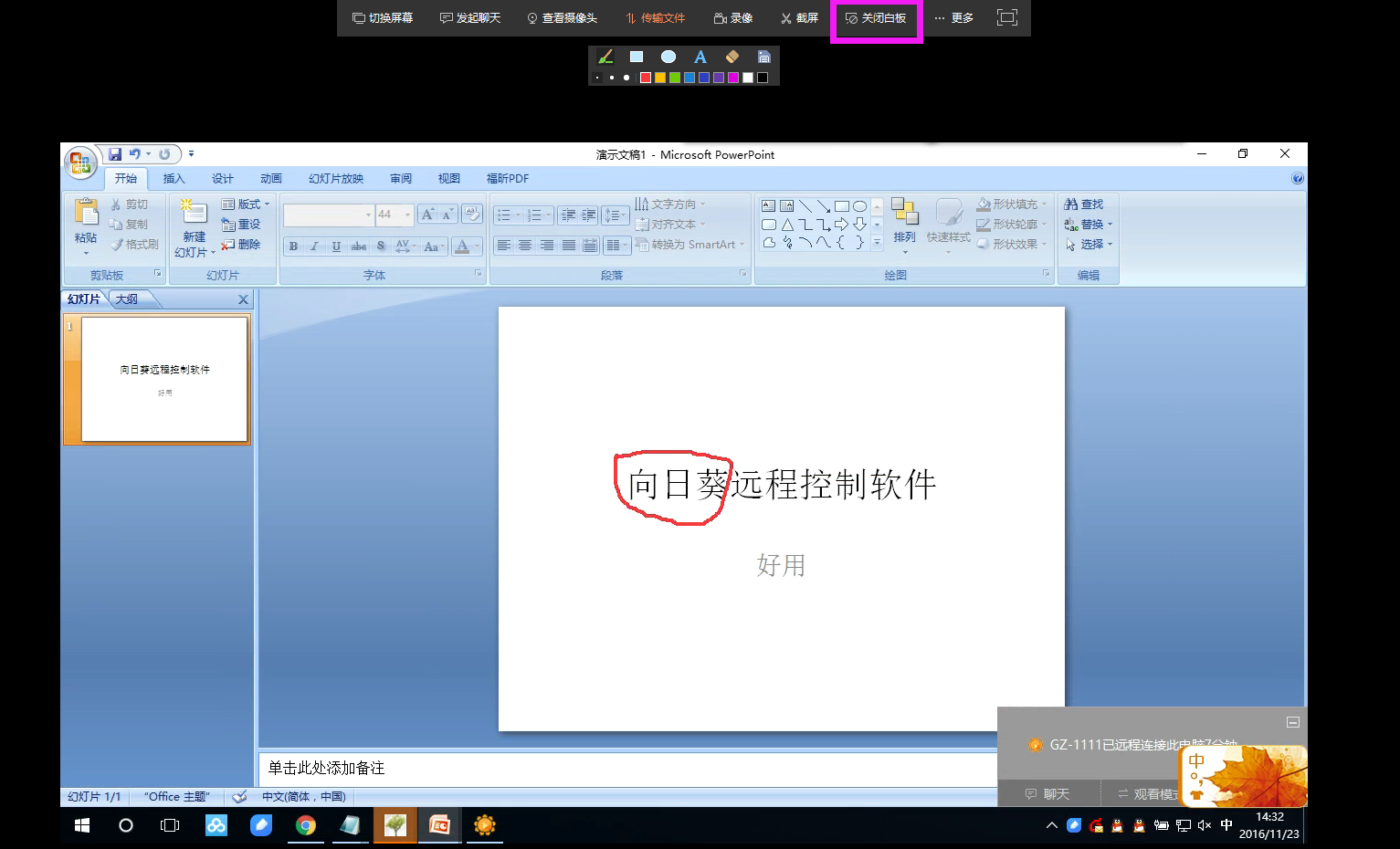The width and height of the screenshot is (1400, 849).
Task: Open the 视图 ribbon tab
Action: (449, 178)
